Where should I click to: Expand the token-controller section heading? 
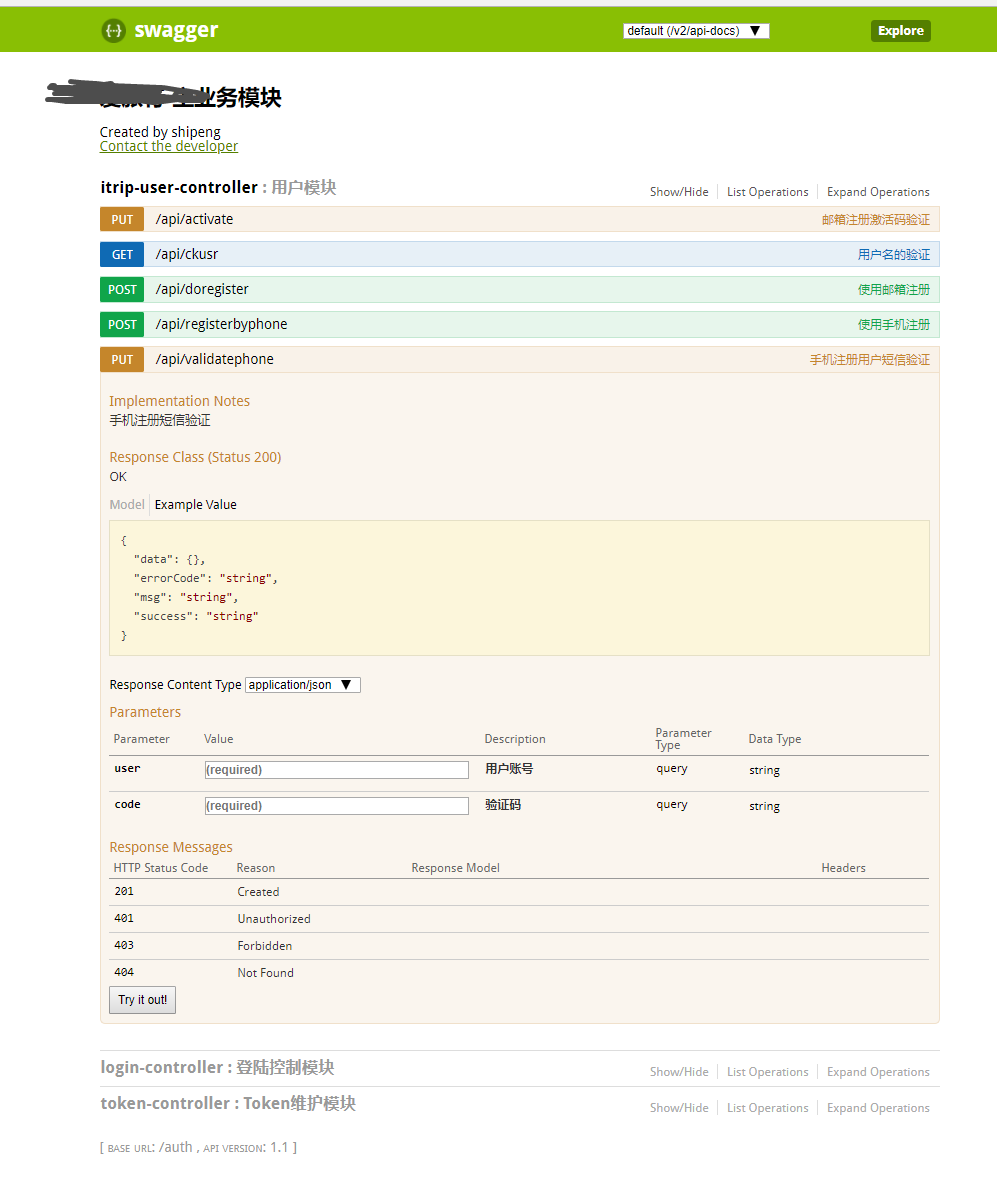[228, 1104]
